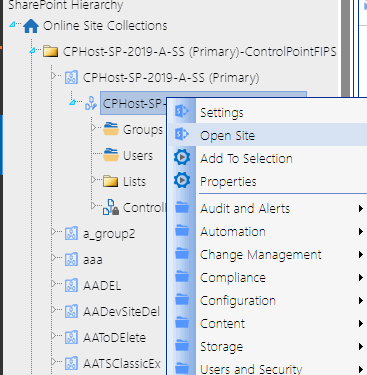Open the Automation submenu
Screen dimensions: 367x375
click(x=267, y=232)
